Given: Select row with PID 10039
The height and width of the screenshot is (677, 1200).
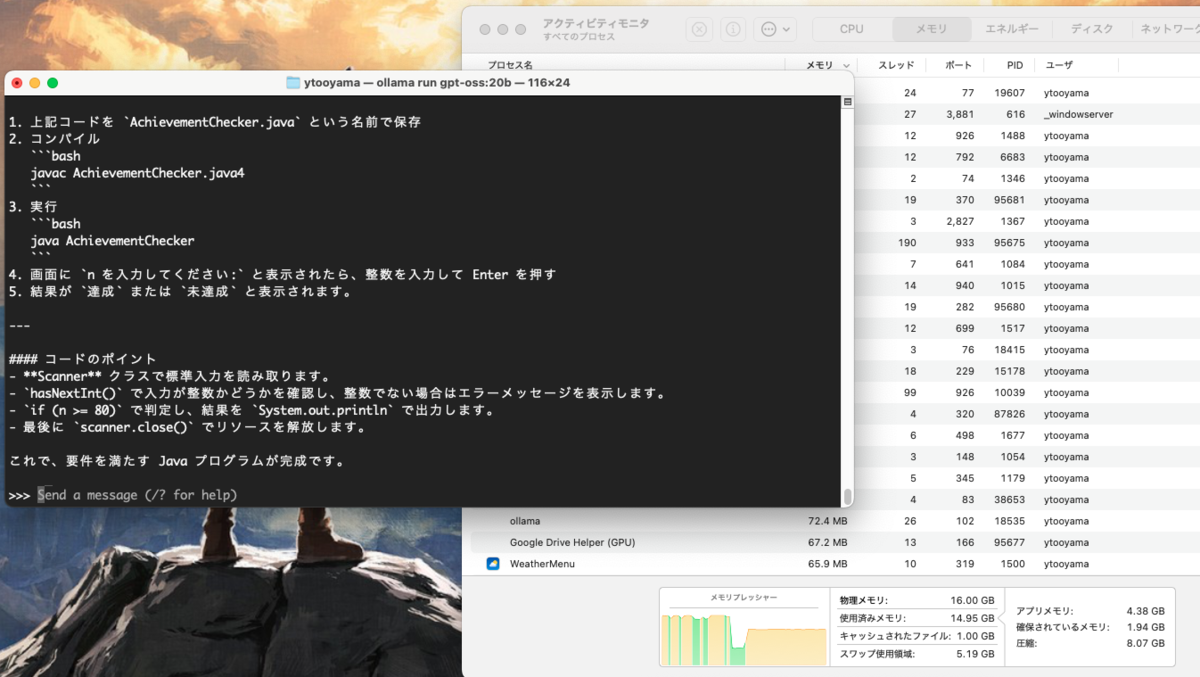Looking at the screenshot, I should click(1025, 393).
